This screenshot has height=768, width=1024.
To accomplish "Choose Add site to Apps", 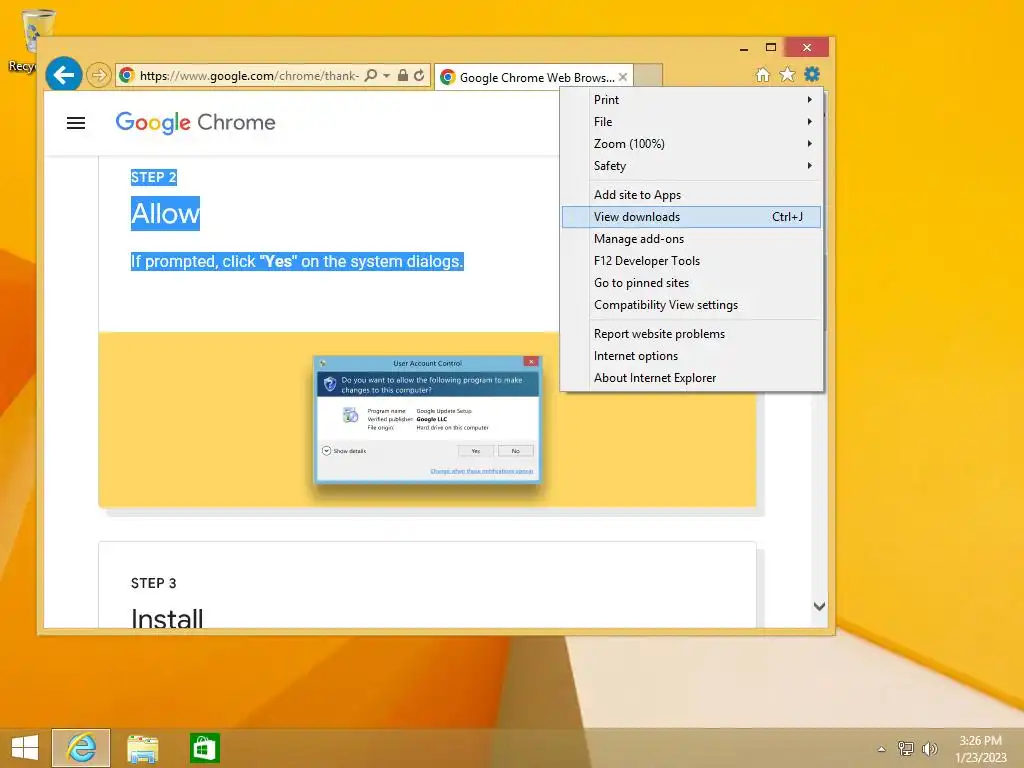I will pyautogui.click(x=691, y=195).
